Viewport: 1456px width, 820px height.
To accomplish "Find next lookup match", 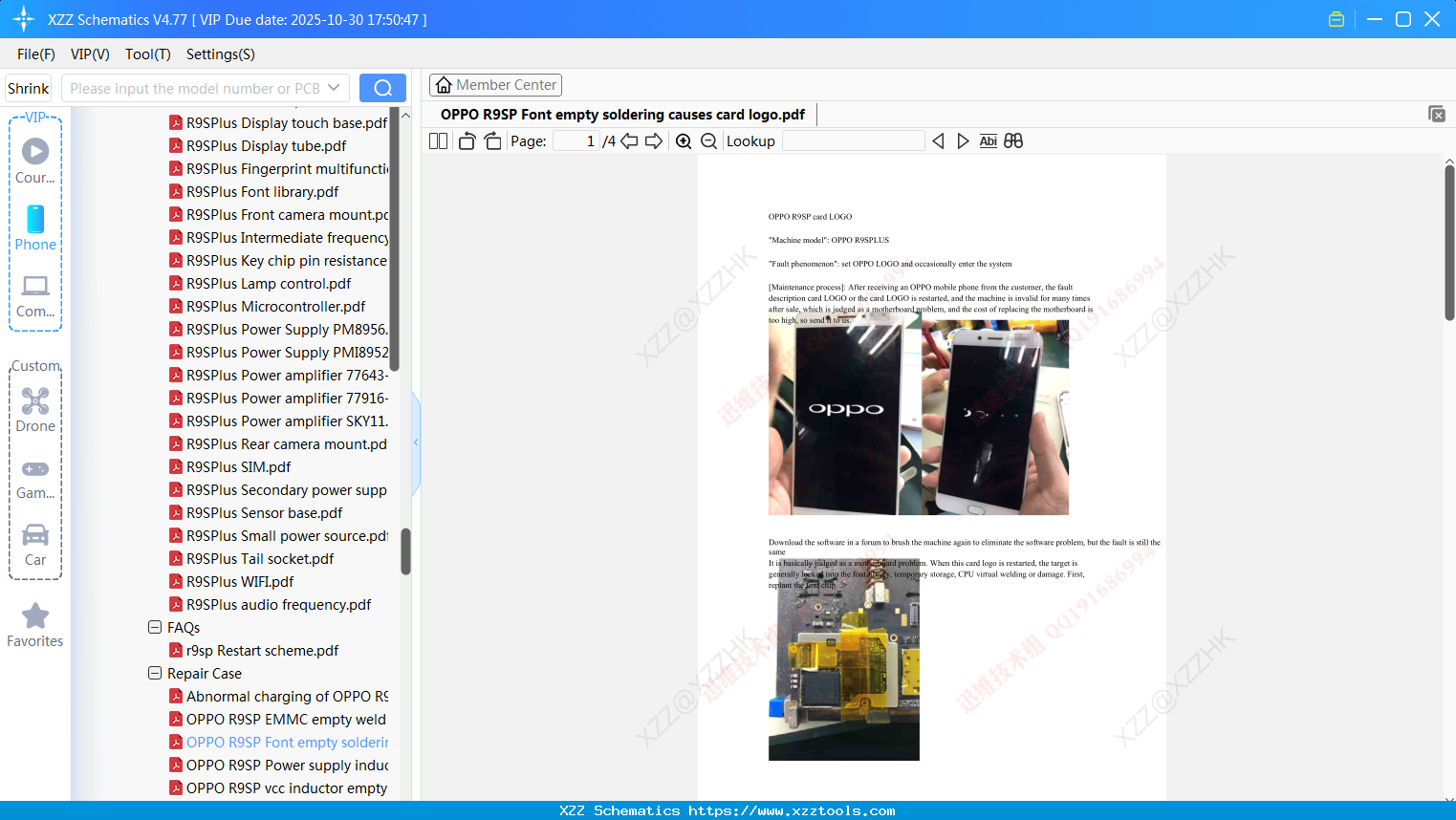I will [x=963, y=141].
